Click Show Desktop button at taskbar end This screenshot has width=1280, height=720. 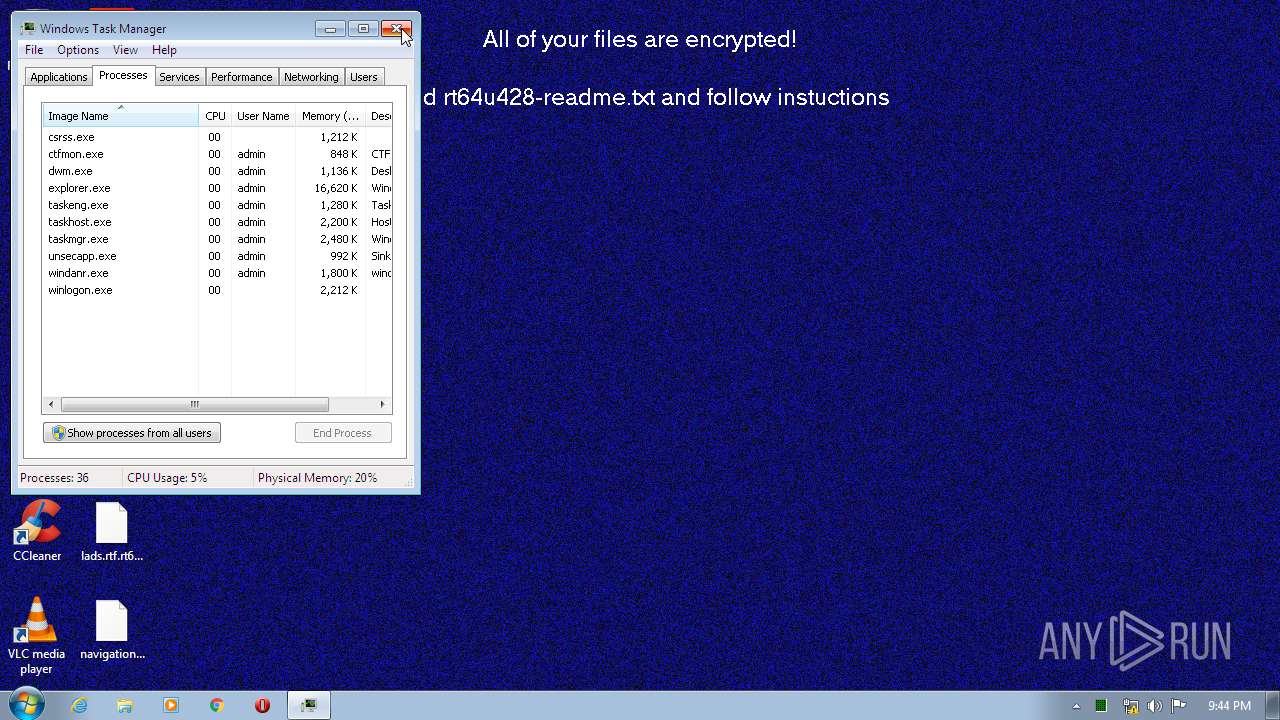(1273, 706)
